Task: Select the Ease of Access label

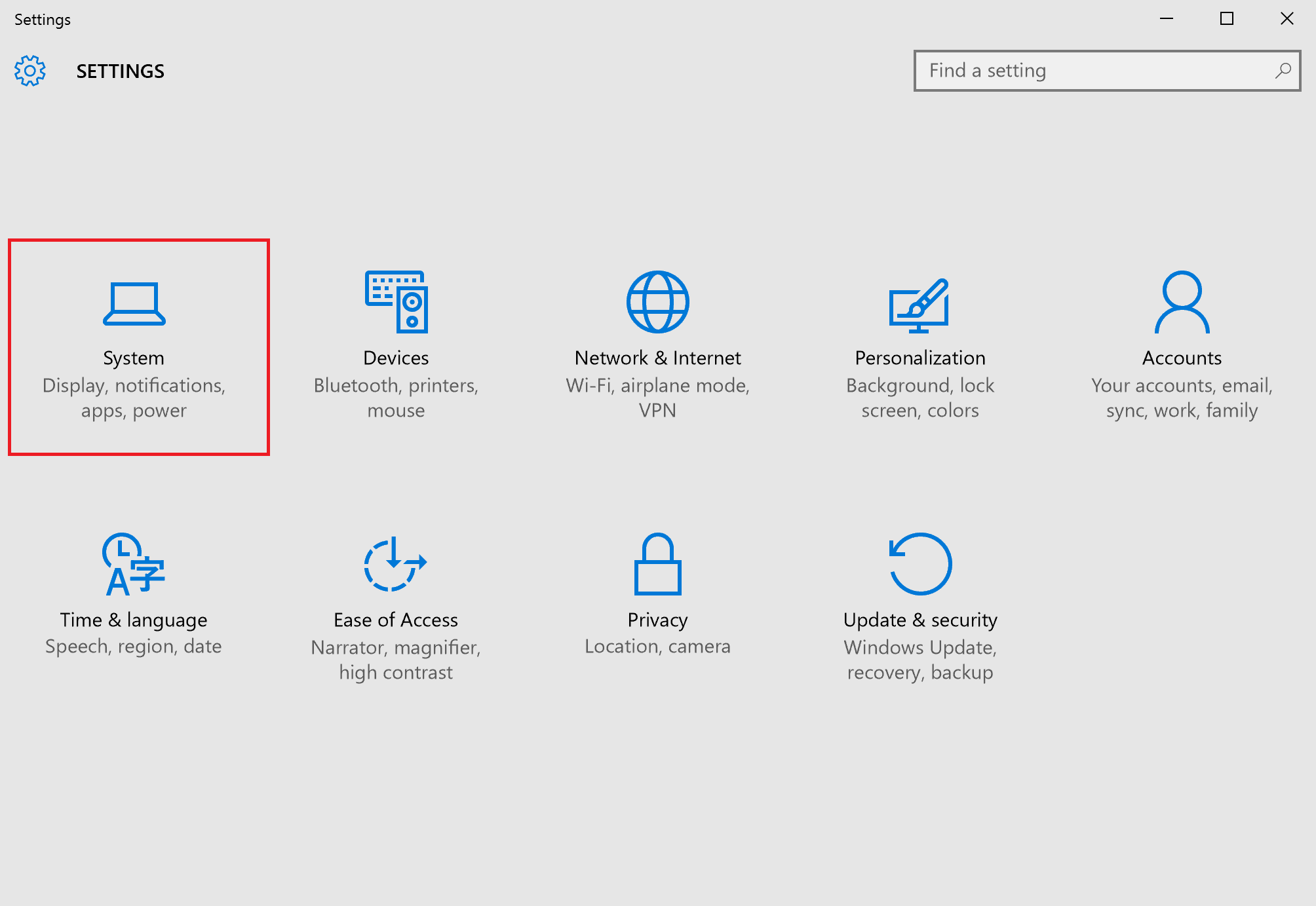Action: [x=396, y=620]
